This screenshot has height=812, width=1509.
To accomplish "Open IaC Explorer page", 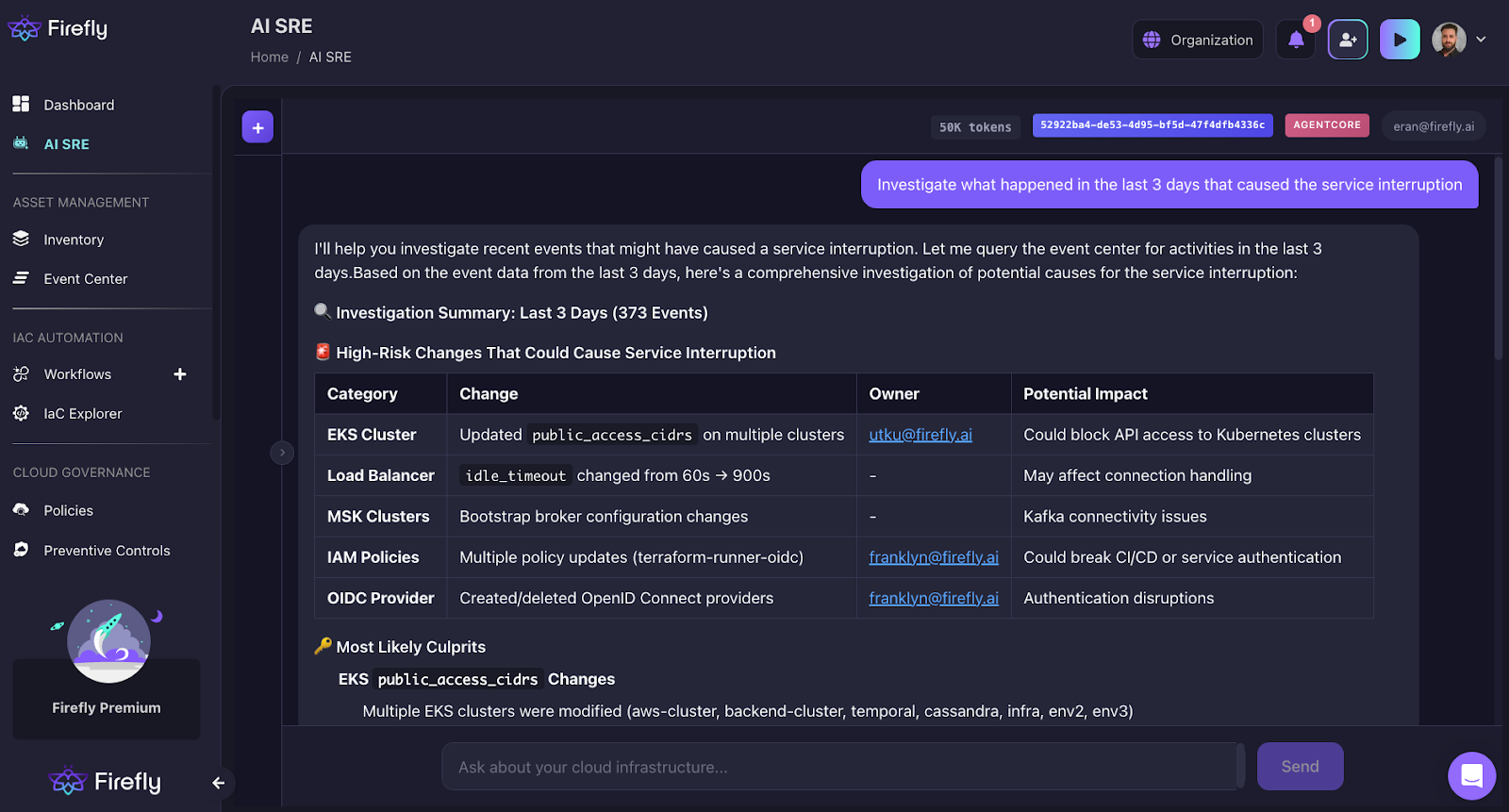I will point(83,413).
